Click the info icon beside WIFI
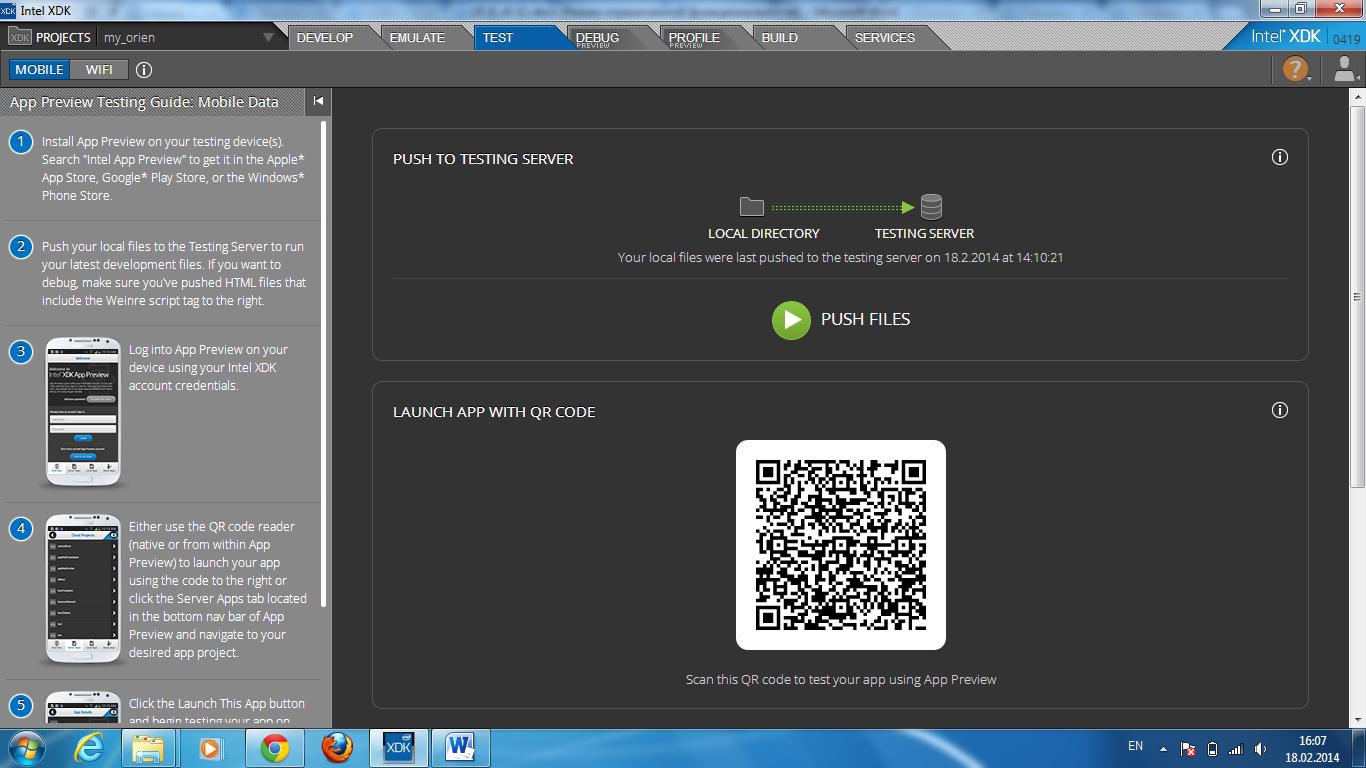The image size is (1366, 768). (144, 70)
